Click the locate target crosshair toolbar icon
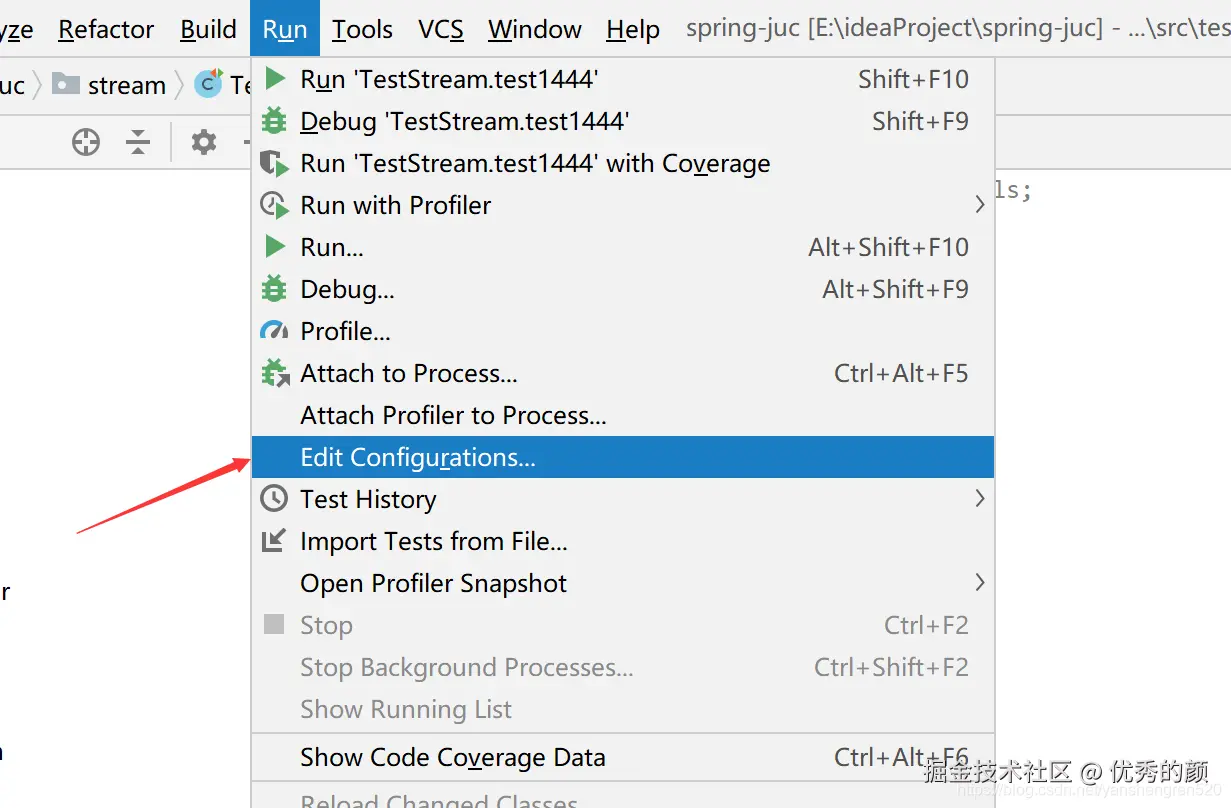The image size is (1231, 808). pyautogui.click(x=86, y=143)
